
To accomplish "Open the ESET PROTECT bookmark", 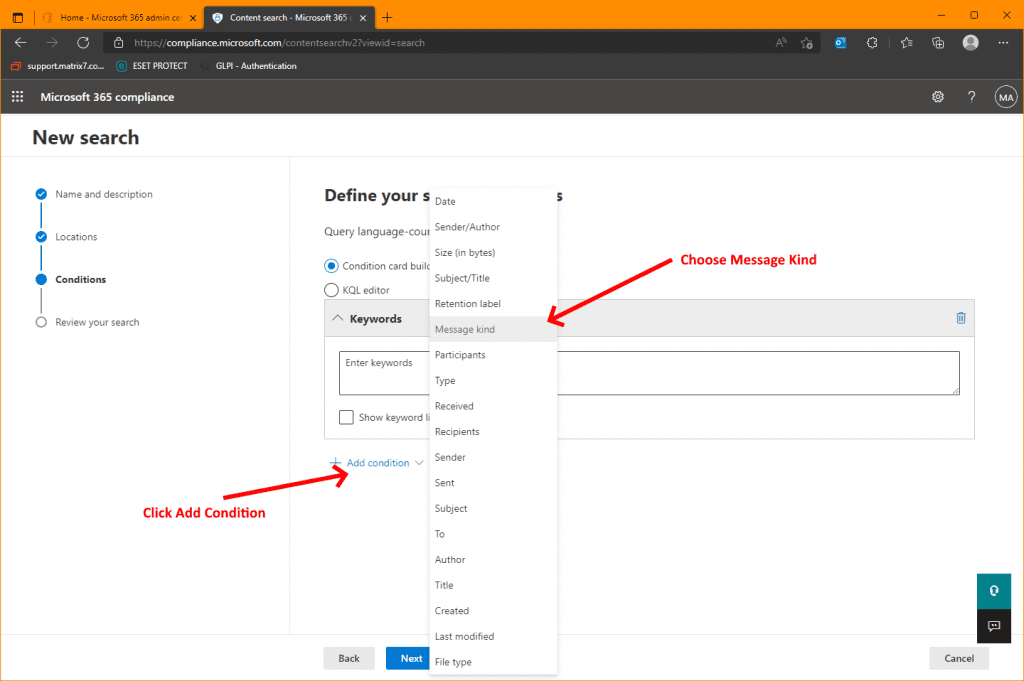I will coord(152,66).
